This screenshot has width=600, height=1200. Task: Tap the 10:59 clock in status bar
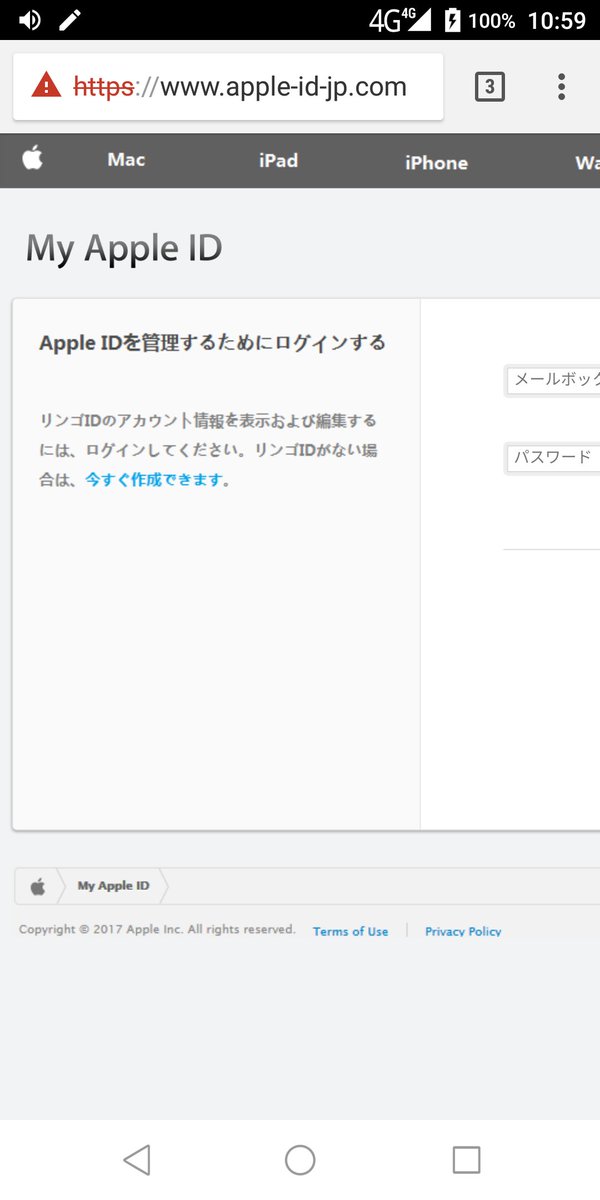[556, 20]
